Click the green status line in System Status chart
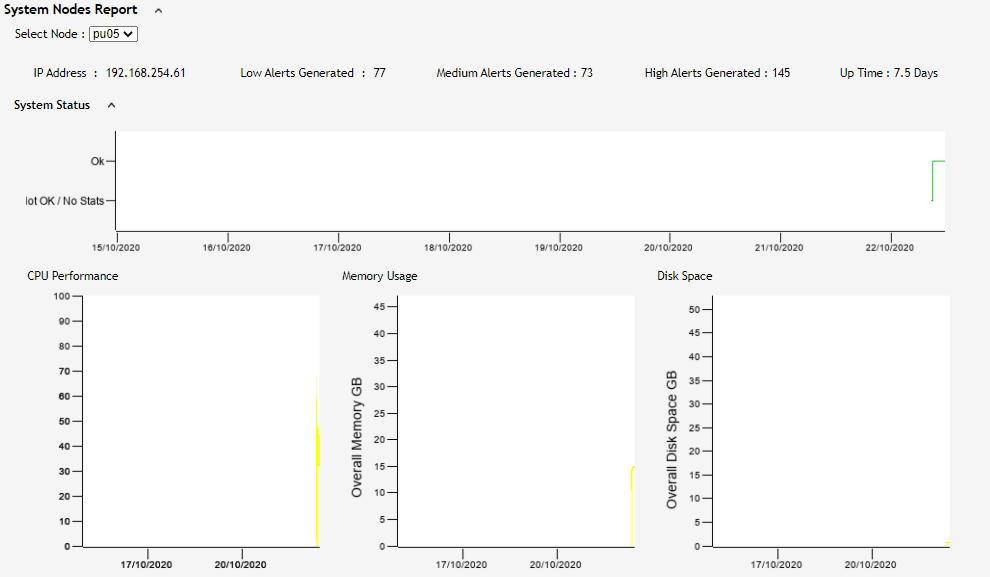990x577 pixels. 938,161
